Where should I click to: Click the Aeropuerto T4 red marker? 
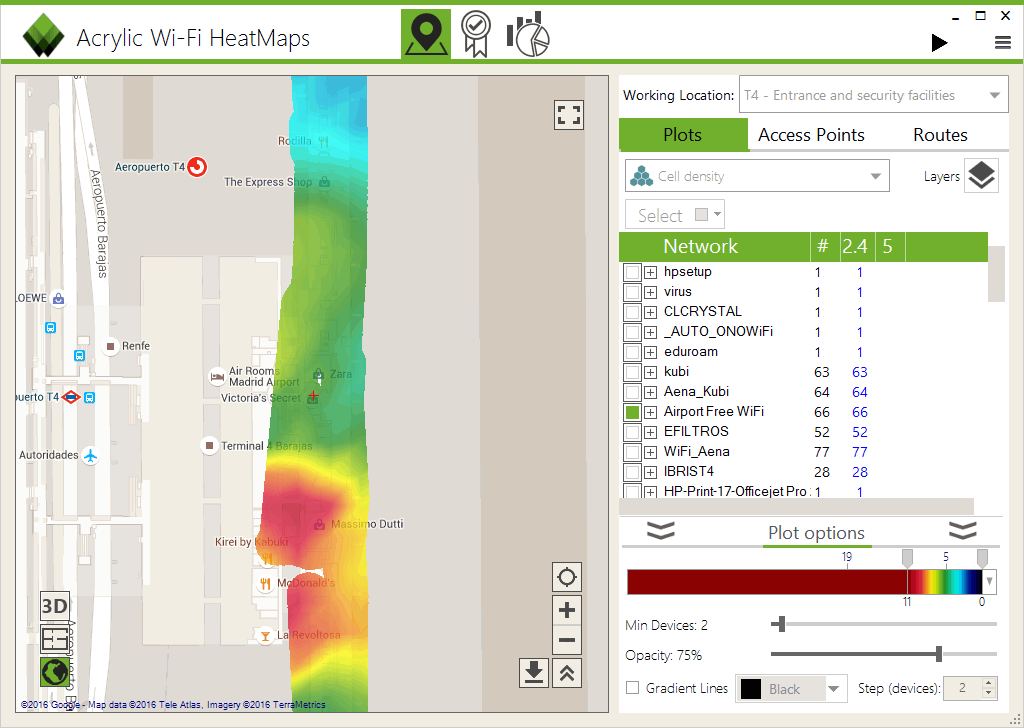pos(197,167)
